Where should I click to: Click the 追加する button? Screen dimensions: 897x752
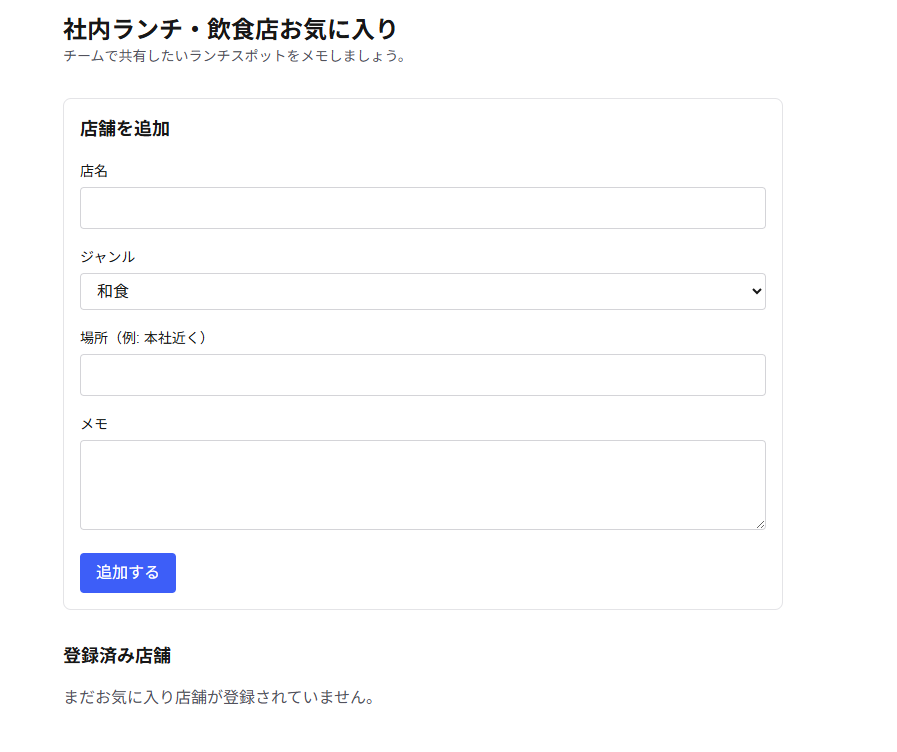128,573
